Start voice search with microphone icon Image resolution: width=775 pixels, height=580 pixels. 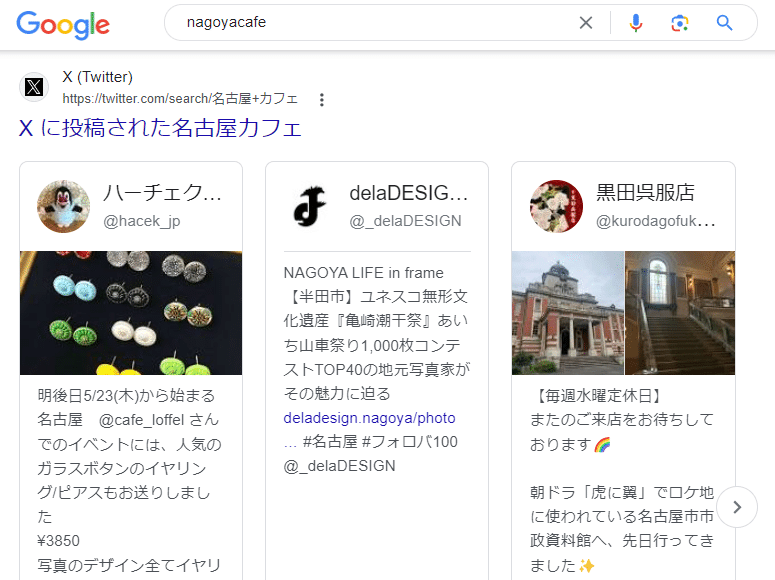click(636, 23)
